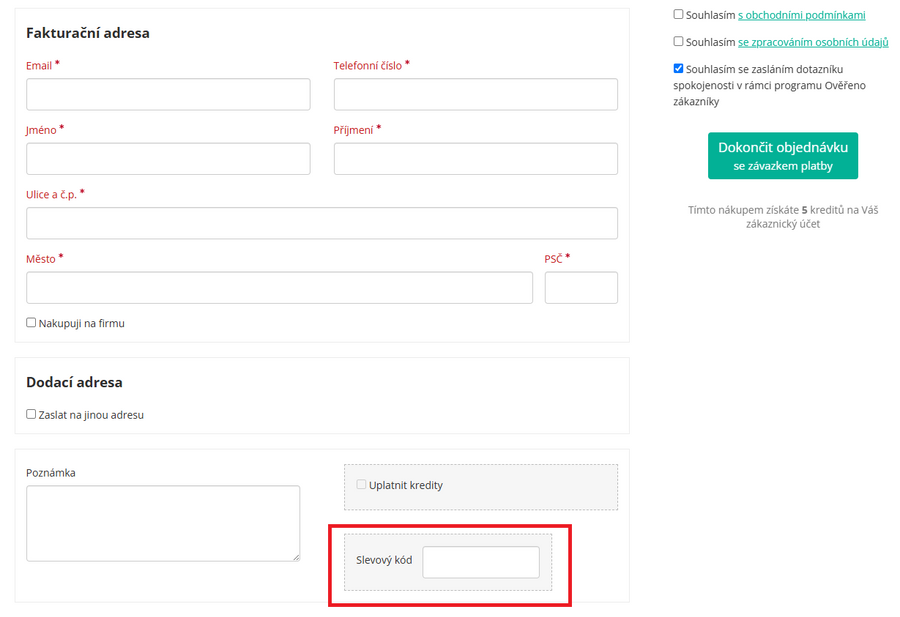Screen dimensions: 900x617
Task: Tick the checkbox for zpracováním osobních údajů consent
Action: (678, 42)
